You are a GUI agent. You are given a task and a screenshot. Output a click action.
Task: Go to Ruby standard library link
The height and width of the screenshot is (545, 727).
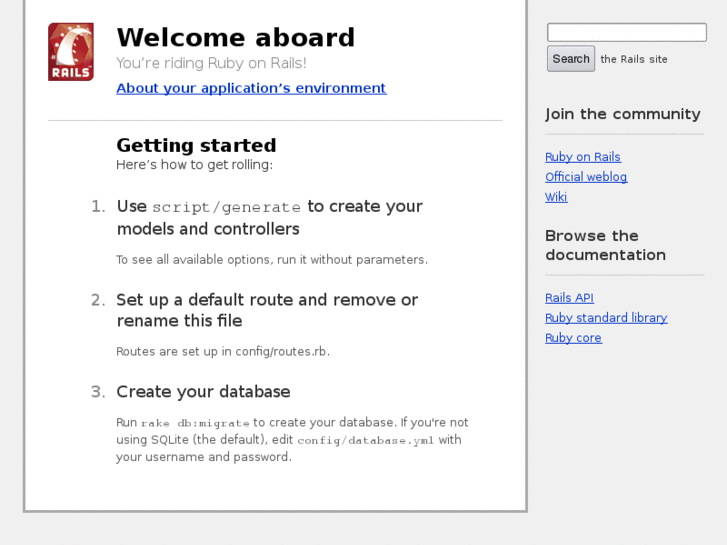pyautogui.click(x=606, y=318)
